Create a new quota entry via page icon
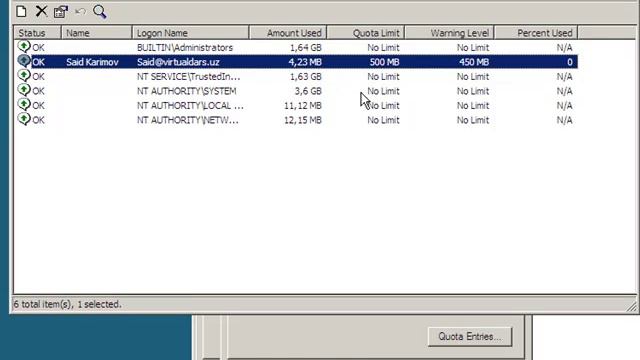This screenshot has height=360, width=640. click(21, 11)
